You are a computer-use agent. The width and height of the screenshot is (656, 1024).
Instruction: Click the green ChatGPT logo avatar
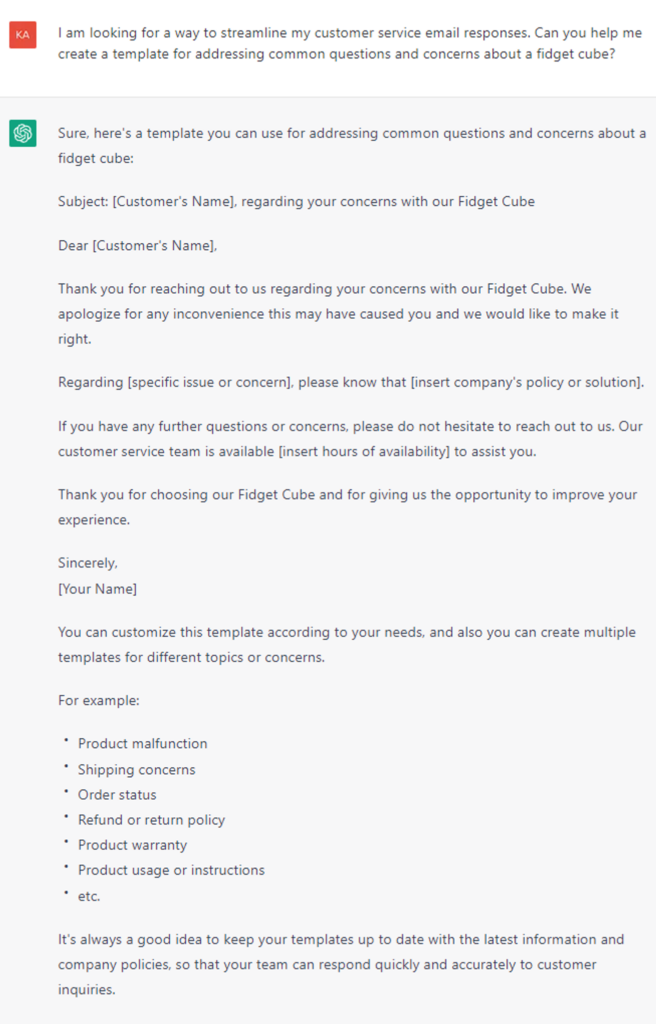tap(23, 133)
